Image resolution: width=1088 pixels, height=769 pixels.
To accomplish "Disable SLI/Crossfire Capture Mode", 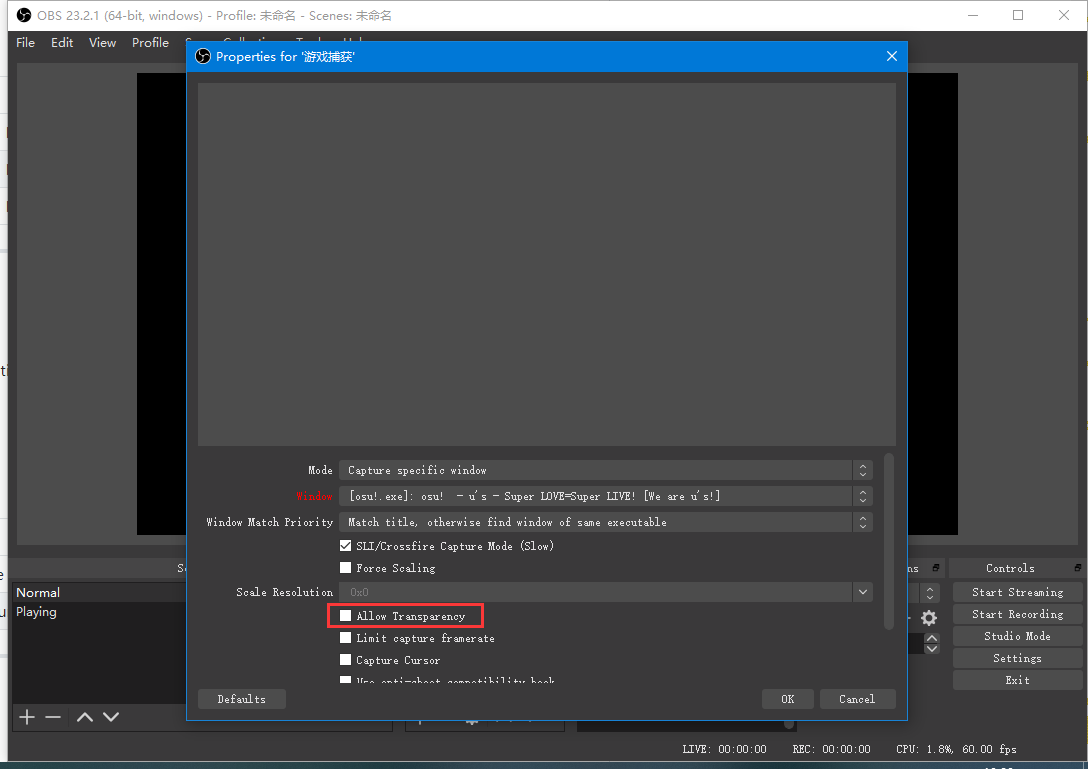I will 345,545.
